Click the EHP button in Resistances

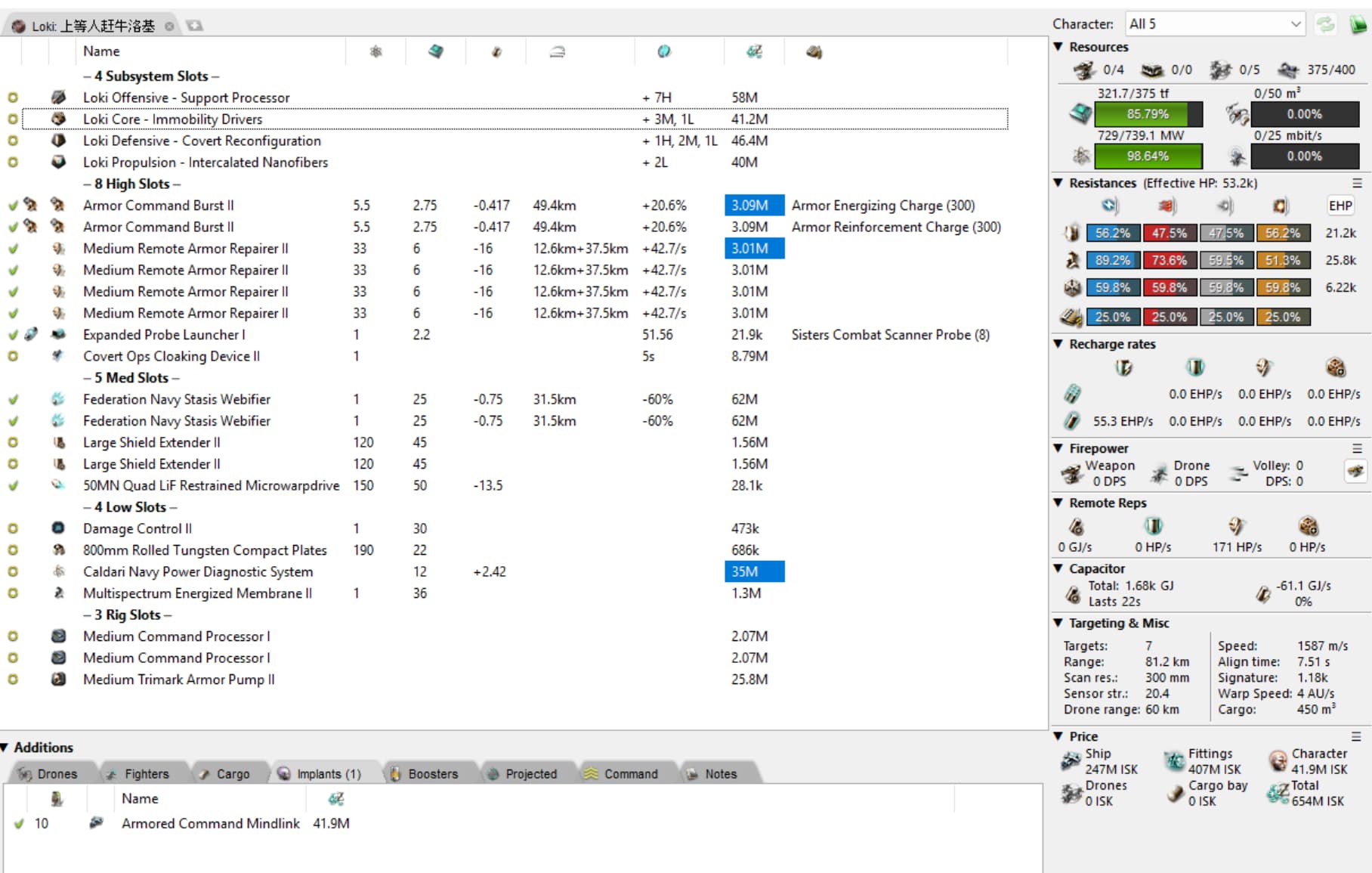click(x=1340, y=206)
